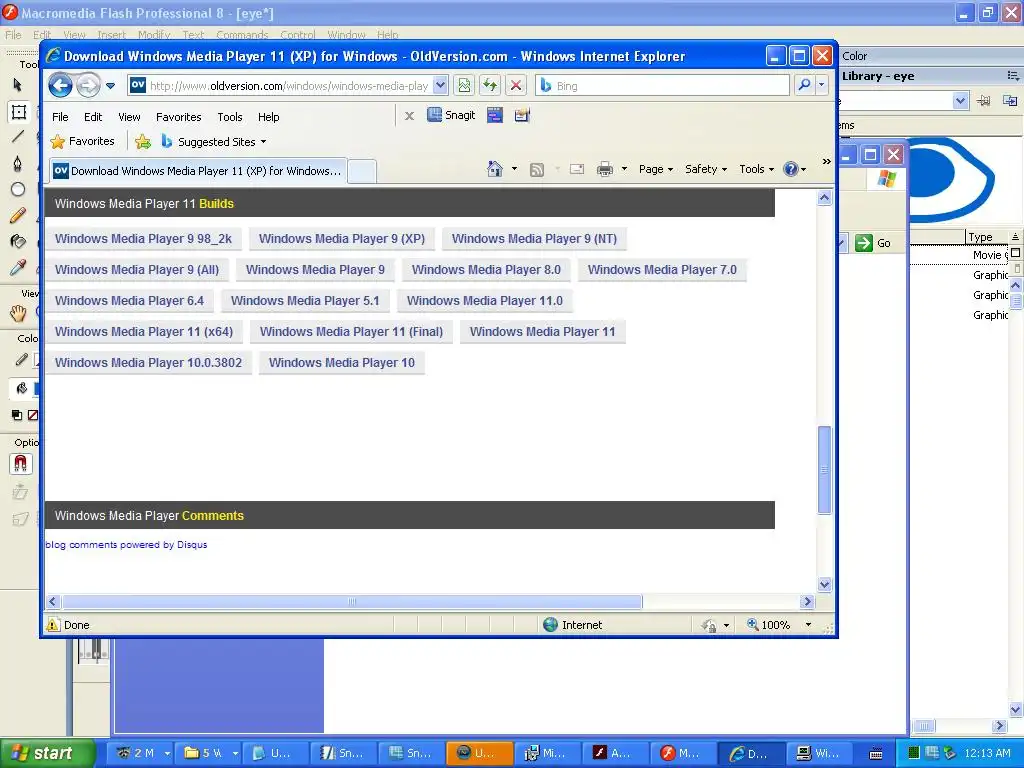Click the Stop loading icon
The width and height of the screenshot is (1024, 768).
516,86
